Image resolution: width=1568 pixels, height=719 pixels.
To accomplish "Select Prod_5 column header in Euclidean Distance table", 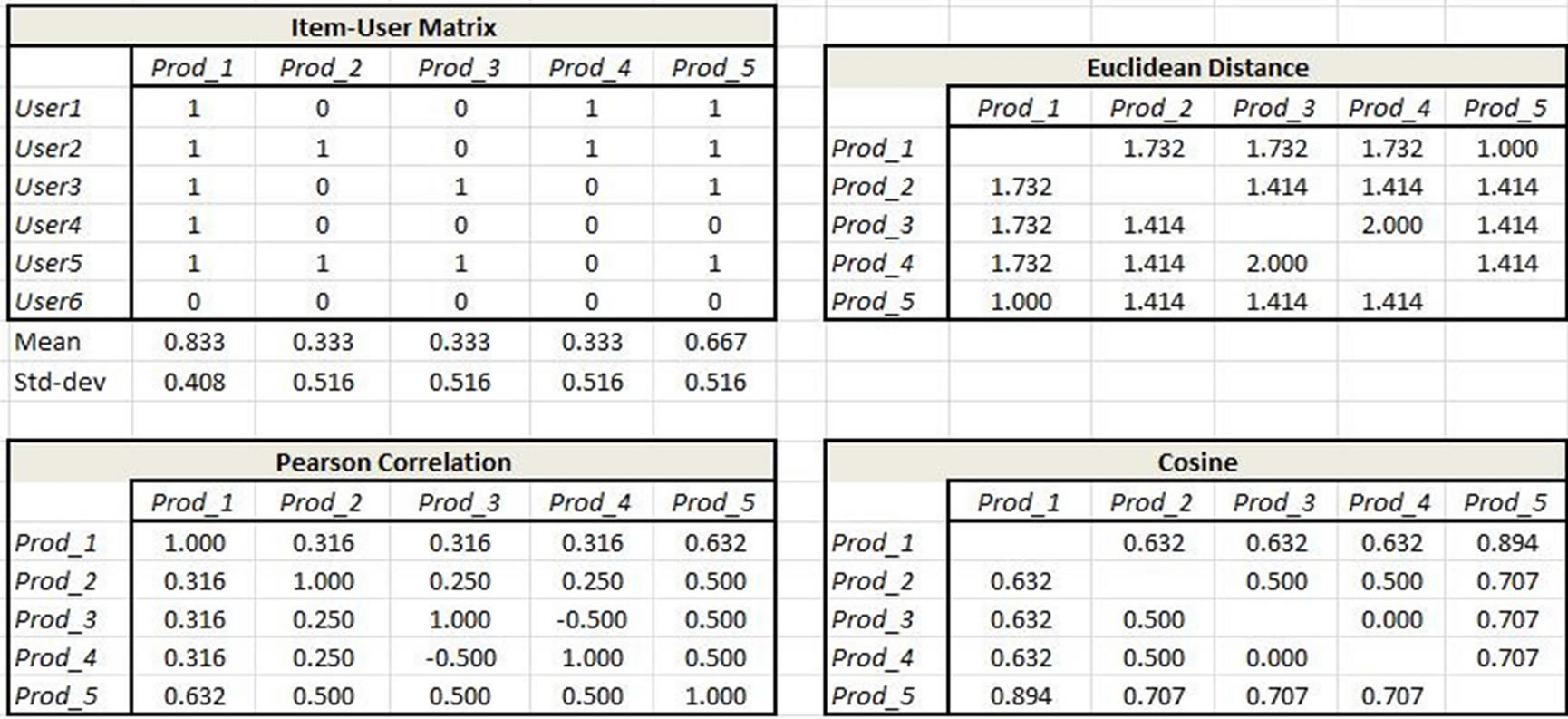I will coord(1505,109).
